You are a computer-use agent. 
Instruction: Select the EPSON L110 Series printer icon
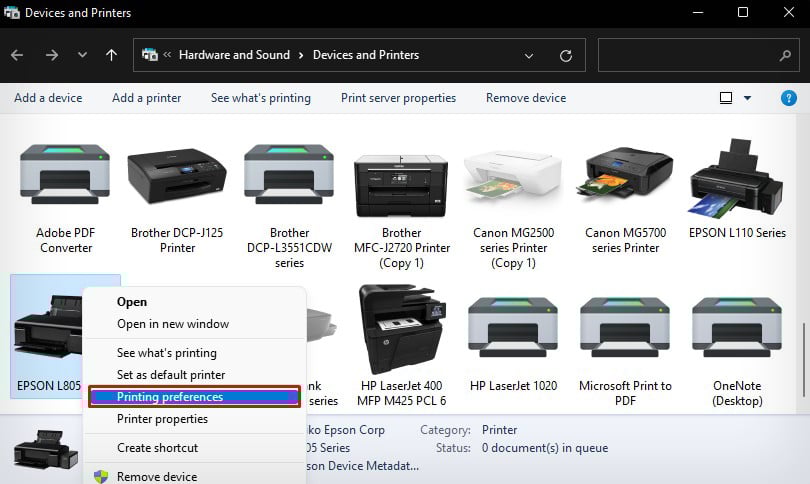pyautogui.click(x=737, y=178)
